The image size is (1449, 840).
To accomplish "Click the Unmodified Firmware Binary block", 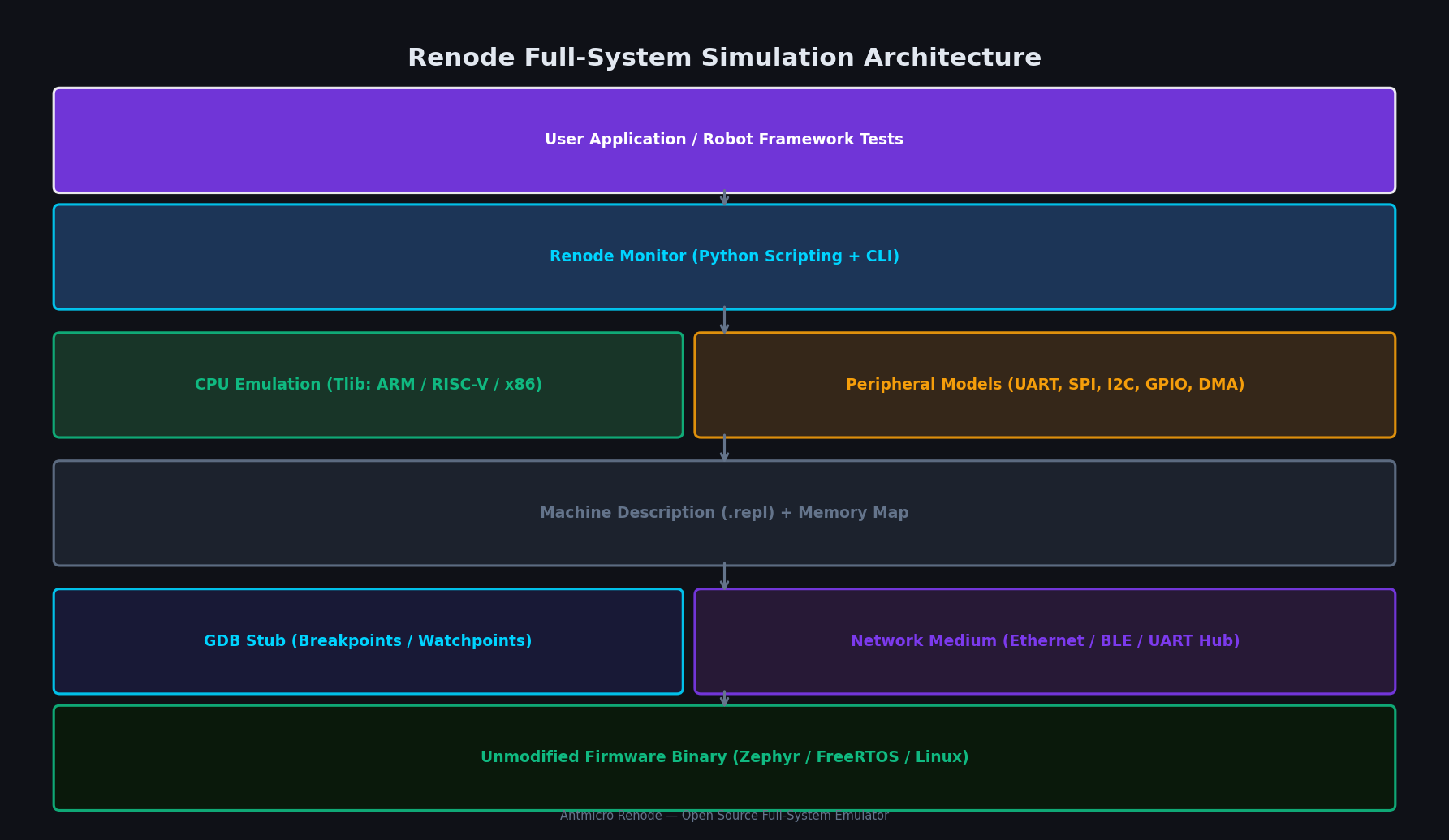I will [724, 757].
